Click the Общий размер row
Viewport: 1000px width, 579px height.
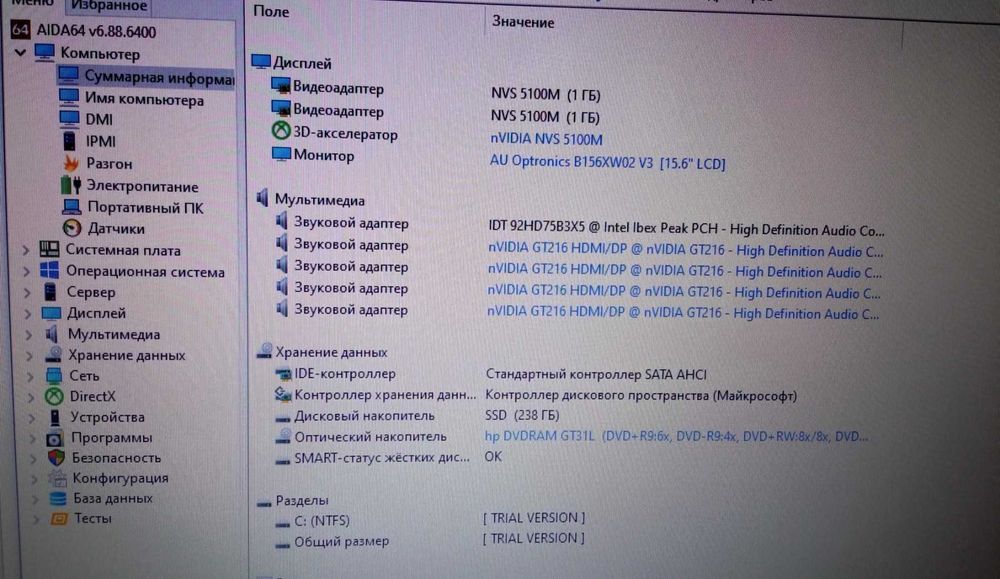341,542
